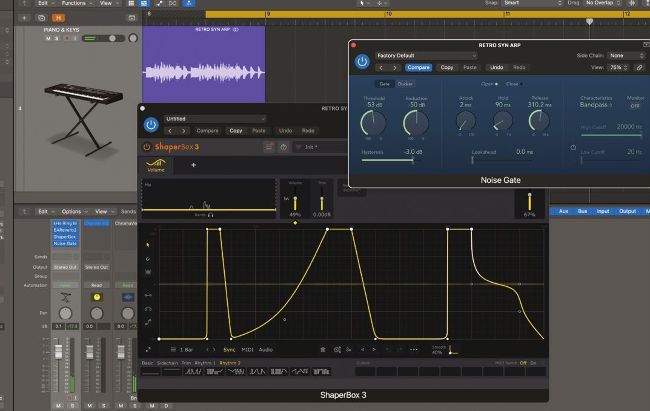Click the trash icon below the envelope editor

[322, 349]
